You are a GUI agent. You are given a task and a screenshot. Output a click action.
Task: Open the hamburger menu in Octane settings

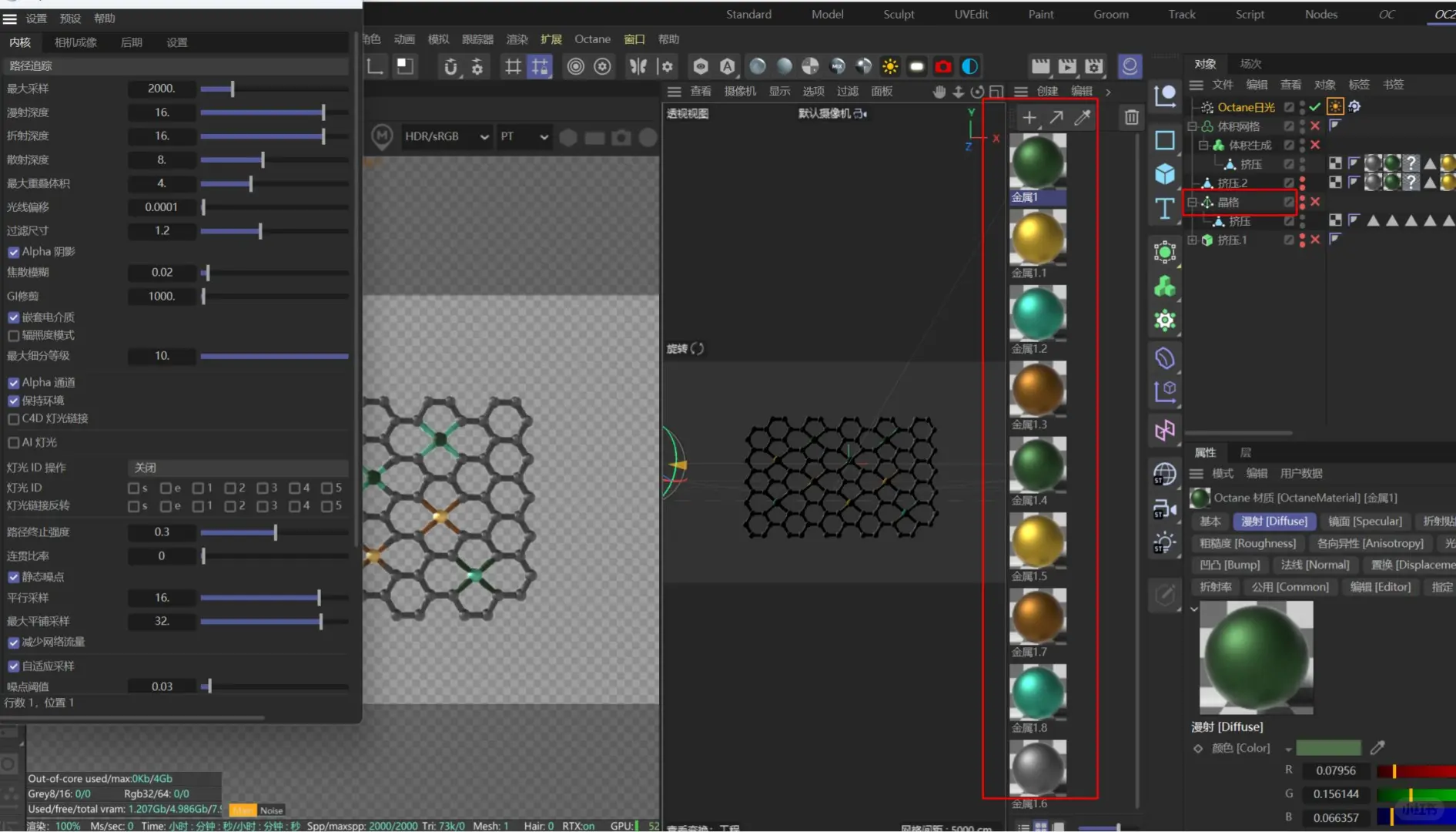[10, 18]
